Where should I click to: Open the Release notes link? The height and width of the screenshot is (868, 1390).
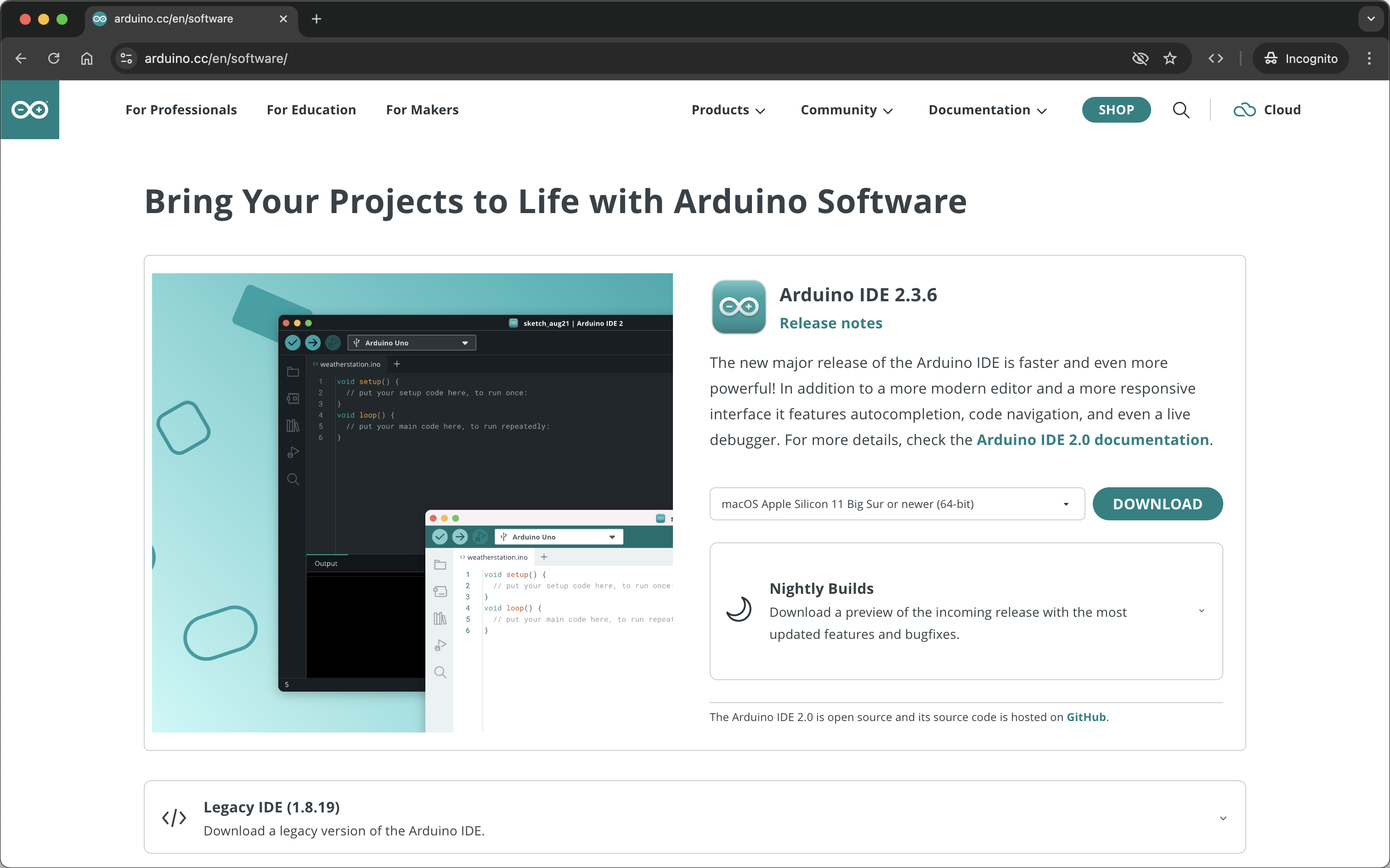[830, 323]
